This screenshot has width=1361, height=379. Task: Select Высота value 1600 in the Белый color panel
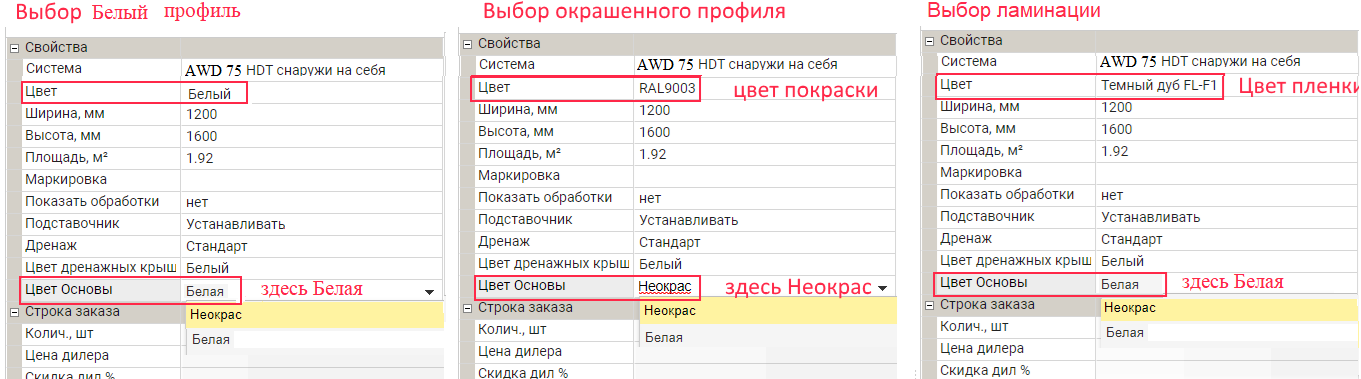[x=202, y=136]
